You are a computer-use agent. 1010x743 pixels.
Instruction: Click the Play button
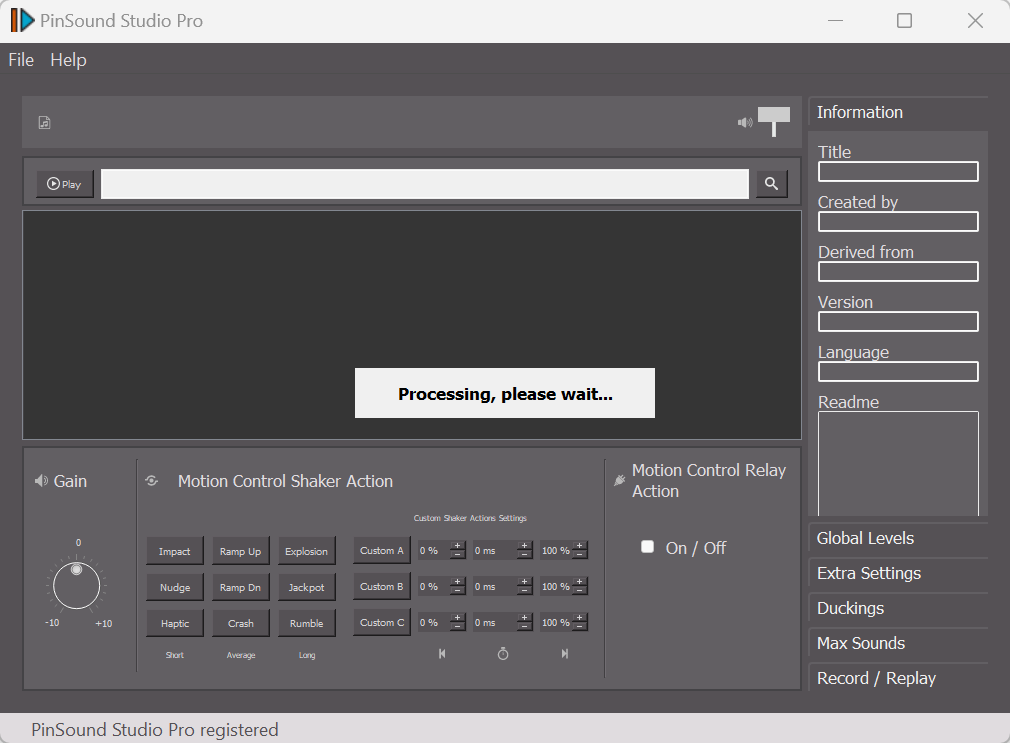click(x=64, y=184)
